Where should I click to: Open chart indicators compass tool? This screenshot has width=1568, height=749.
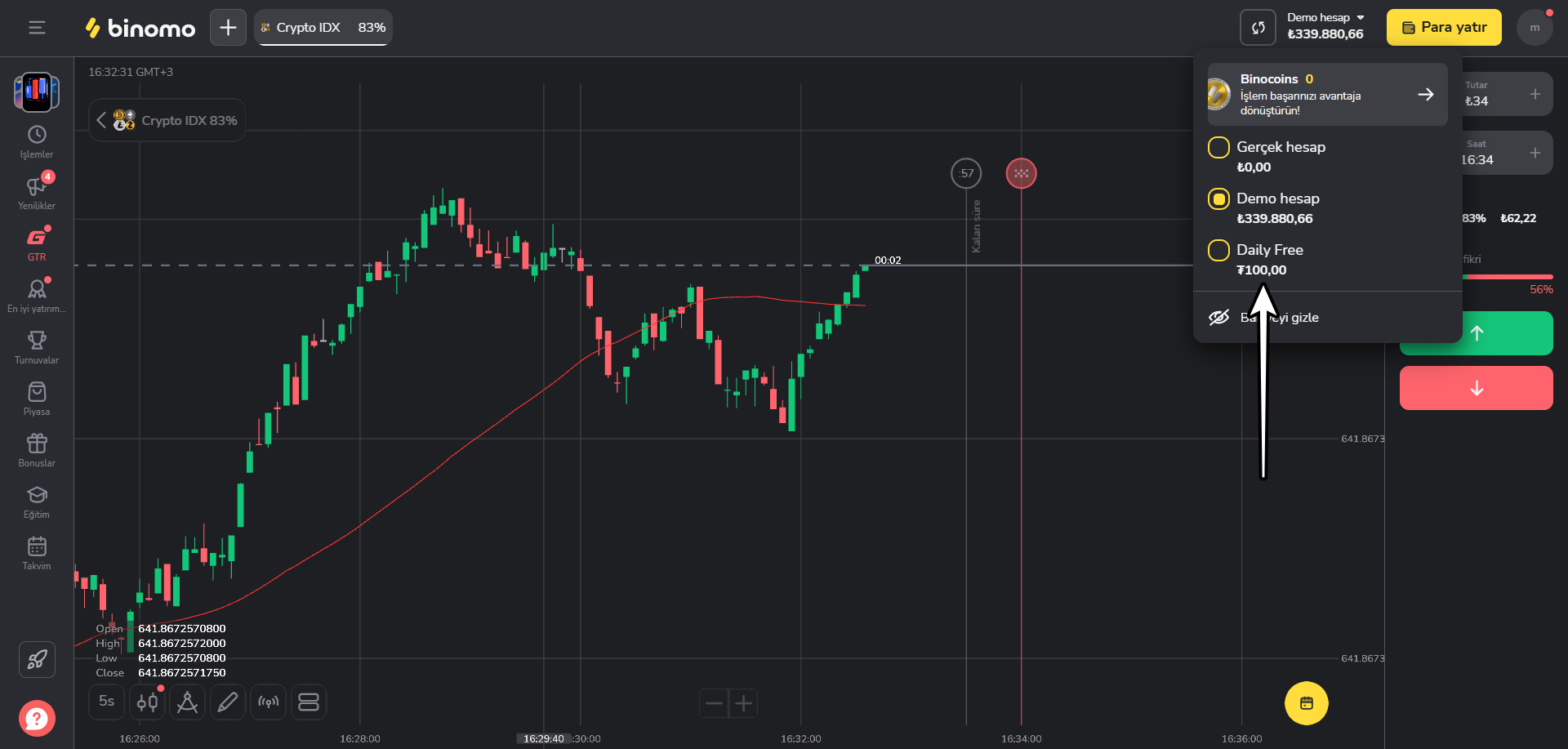coord(187,702)
